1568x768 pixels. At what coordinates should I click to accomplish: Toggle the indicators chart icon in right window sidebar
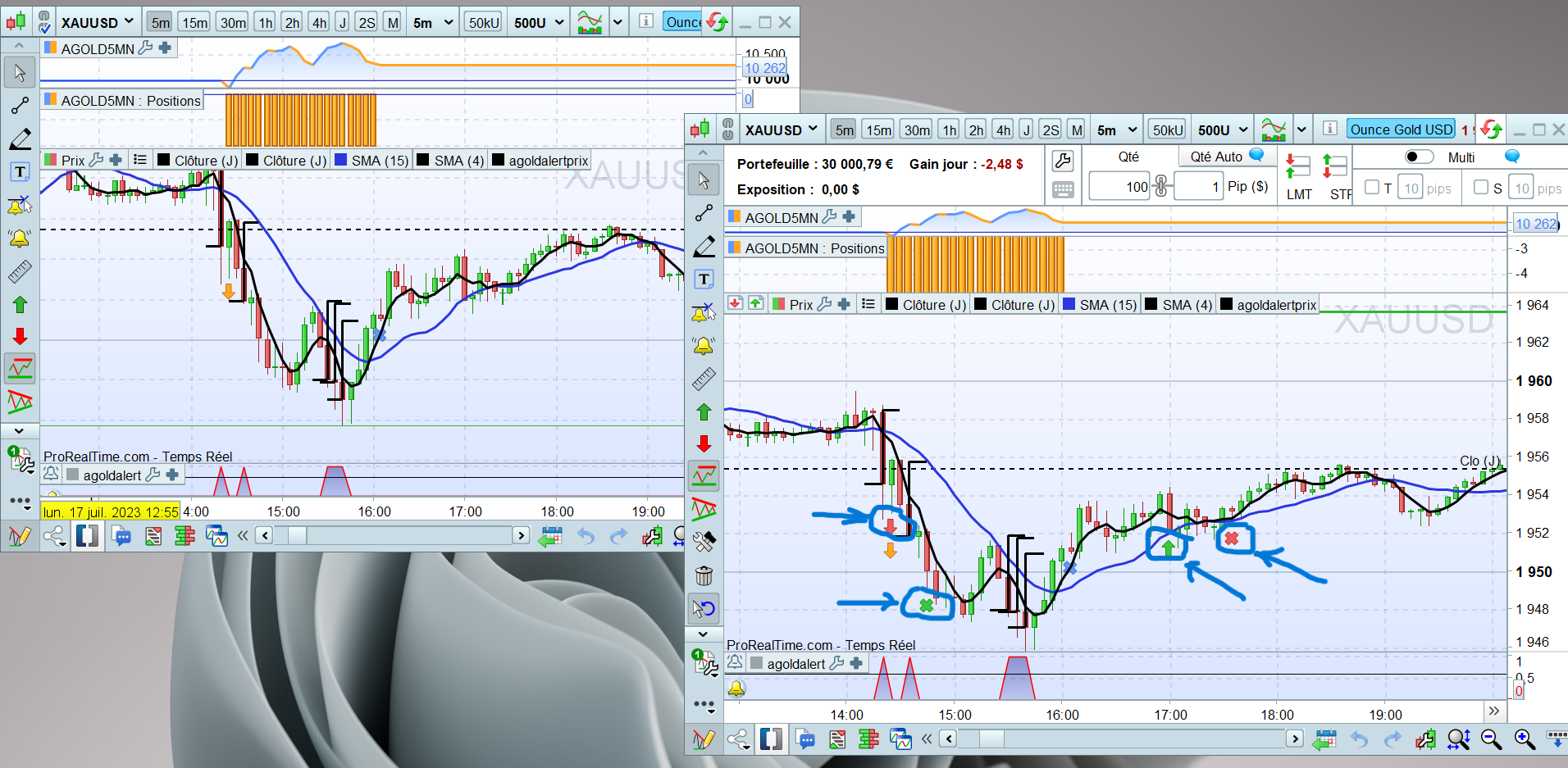click(704, 476)
